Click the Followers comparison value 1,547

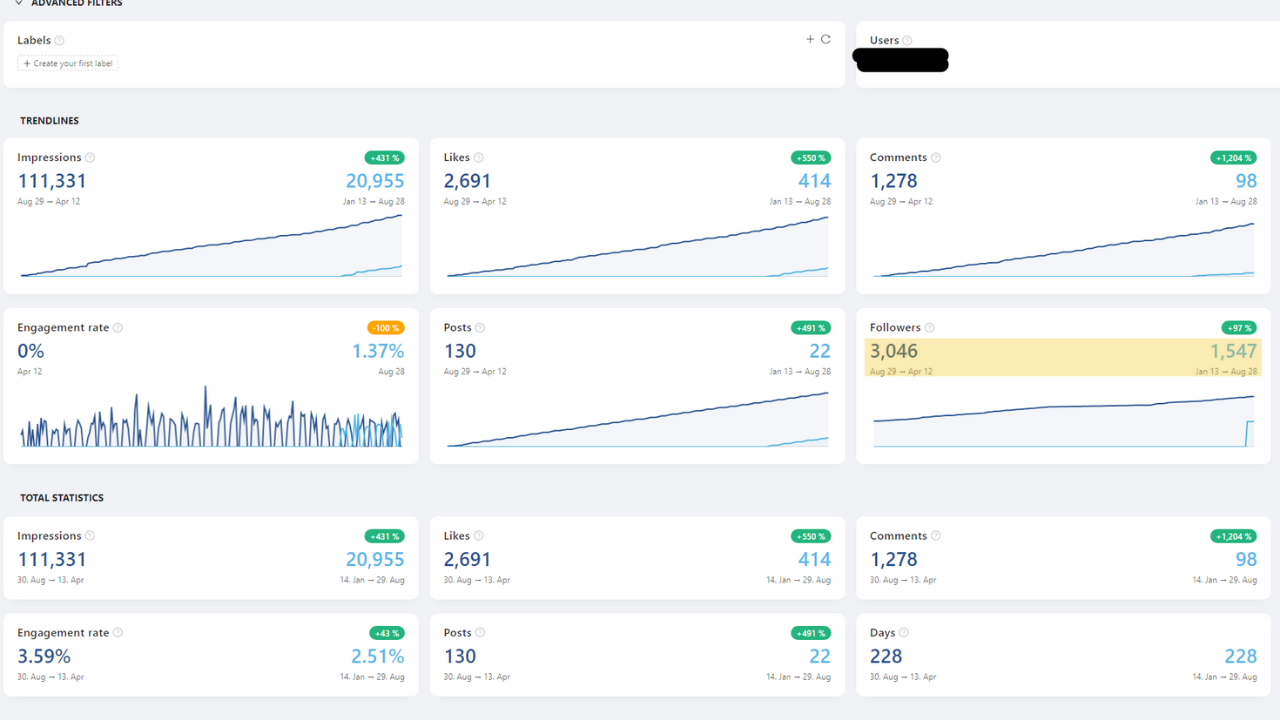coord(1234,351)
